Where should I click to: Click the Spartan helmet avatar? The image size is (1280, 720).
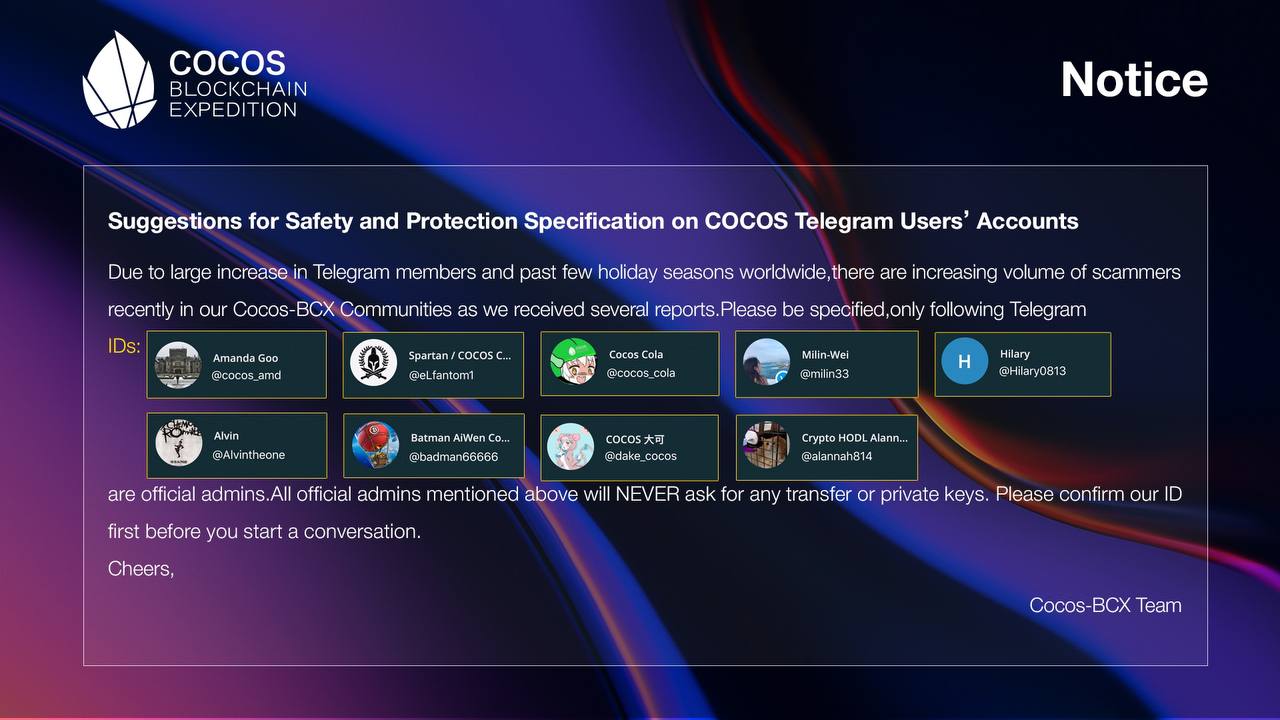(x=374, y=364)
